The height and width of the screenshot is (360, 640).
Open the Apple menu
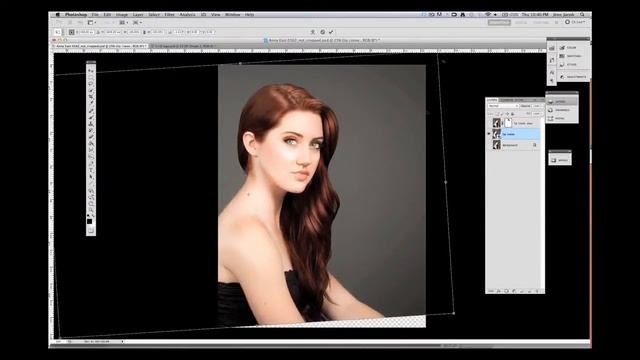(58, 15)
